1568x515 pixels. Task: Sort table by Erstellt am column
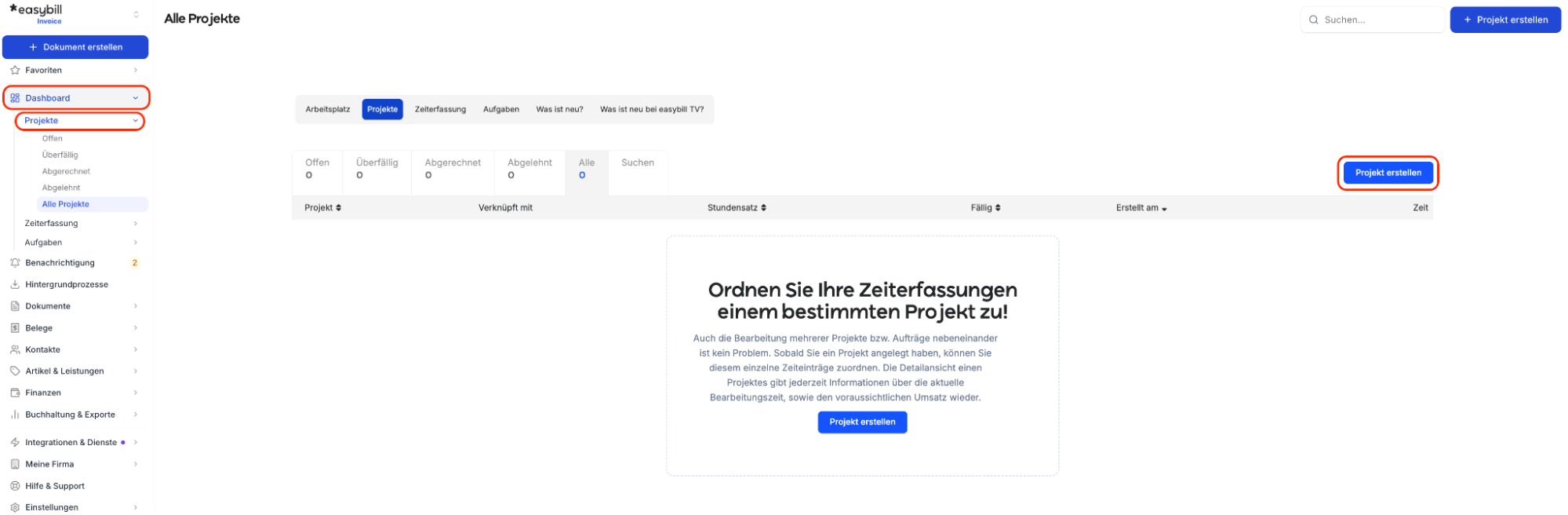coord(1141,208)
